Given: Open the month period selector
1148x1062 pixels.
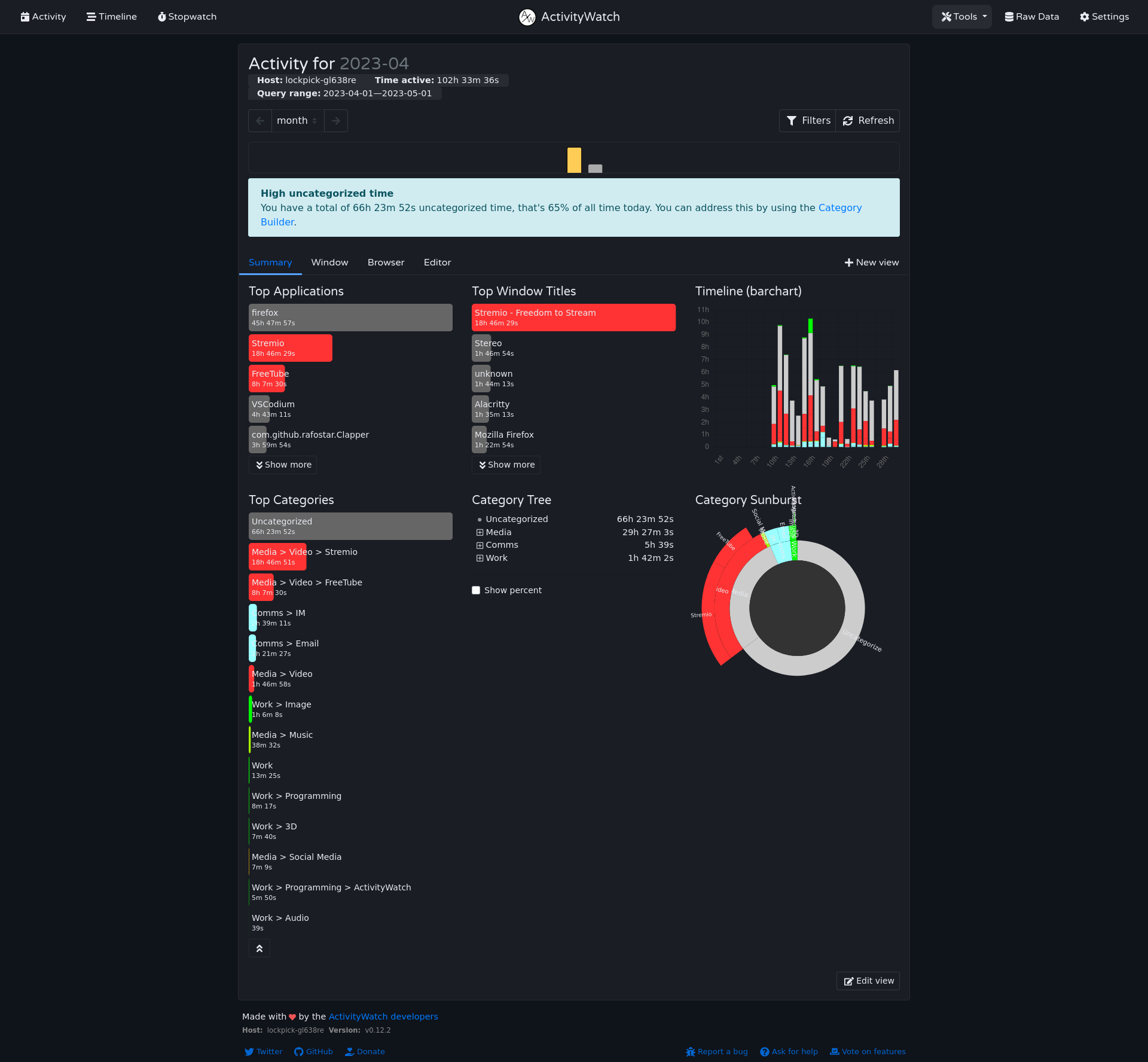Looking at the screenshot, I should [x=298, y=121].
